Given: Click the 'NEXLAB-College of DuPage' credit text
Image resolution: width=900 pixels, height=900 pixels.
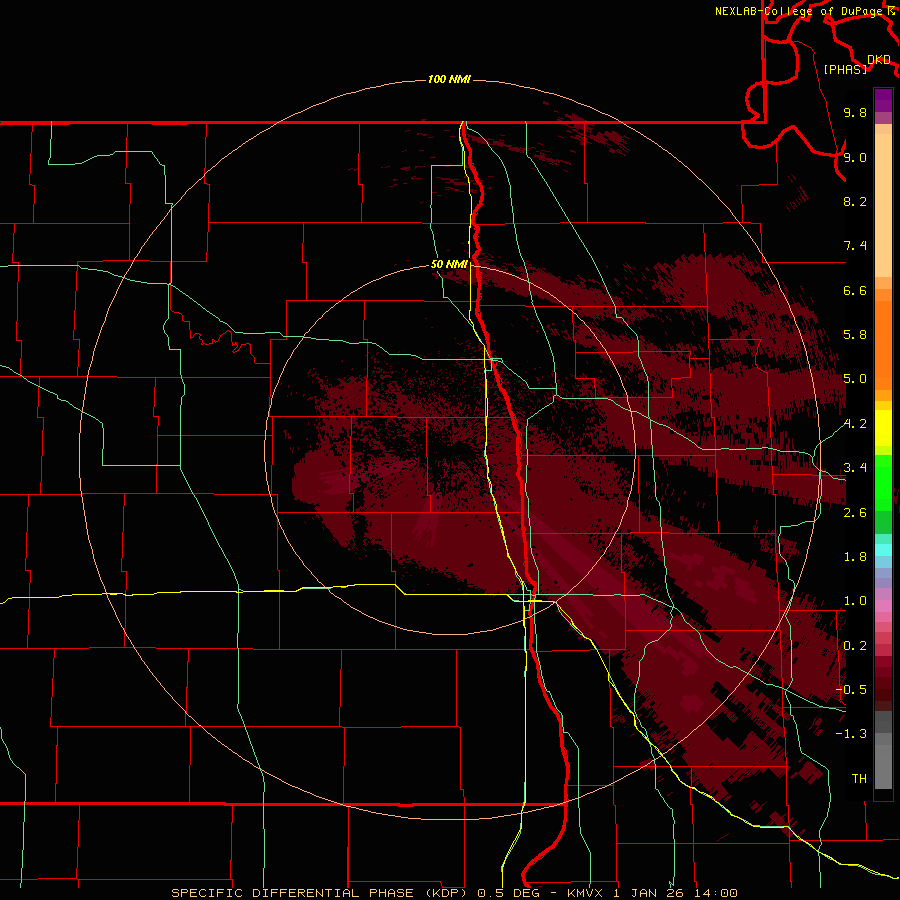Looking at the screenshot, I should (799, 11).
